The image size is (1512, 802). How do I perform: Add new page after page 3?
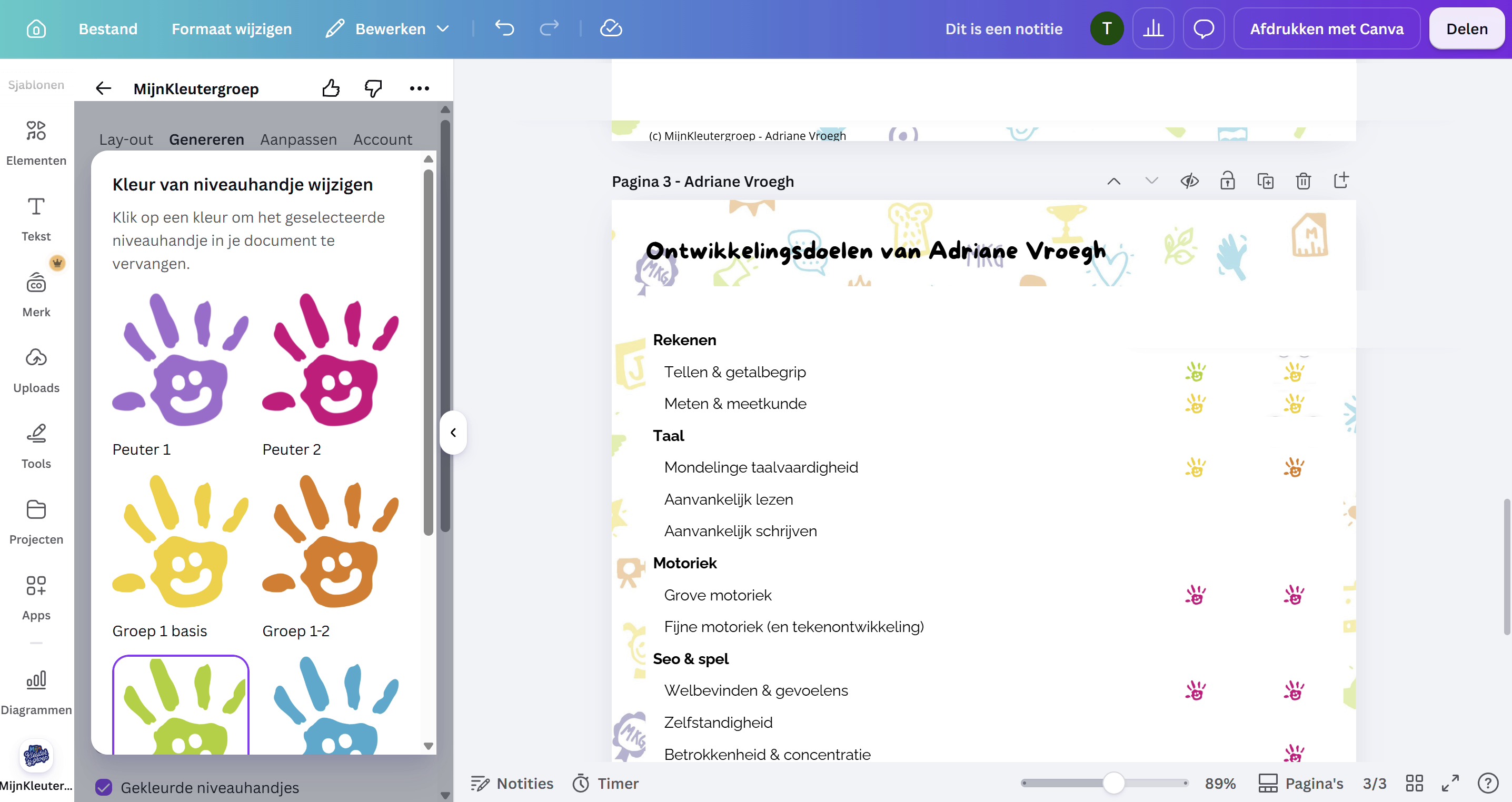[x=1341, y=180]
